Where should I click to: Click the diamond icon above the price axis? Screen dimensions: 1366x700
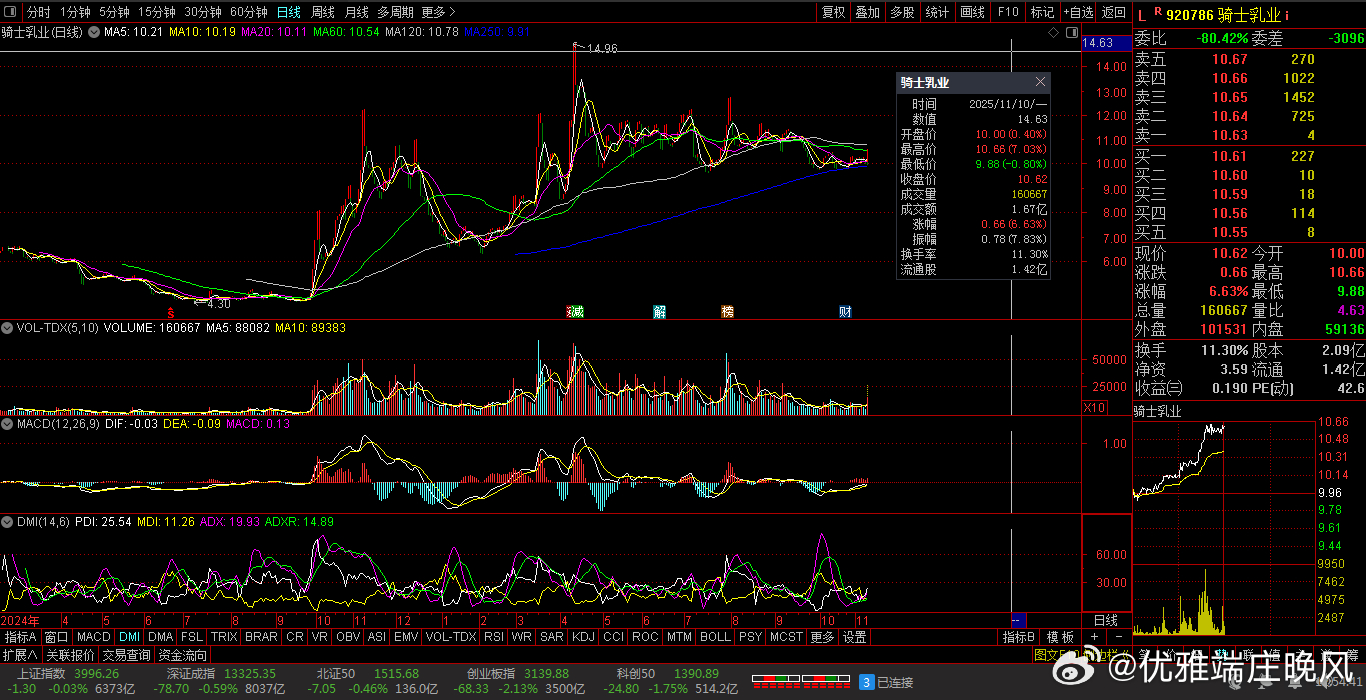click(x=1053, y=32)
